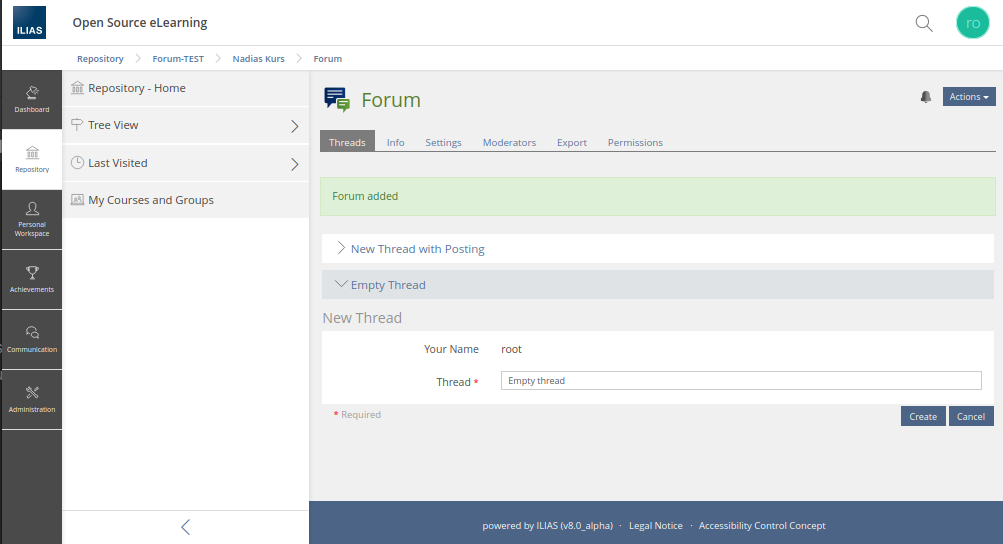Open Achievements trophy icon
This screenshot has width=1003, height=544.
click(x=32, y=279)
